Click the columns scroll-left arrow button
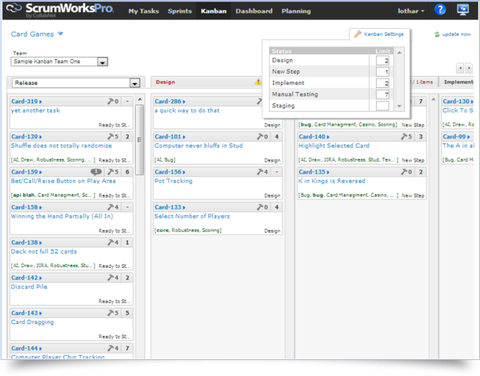The height and width of the screenshot is (376, 480). pos(460,68)
